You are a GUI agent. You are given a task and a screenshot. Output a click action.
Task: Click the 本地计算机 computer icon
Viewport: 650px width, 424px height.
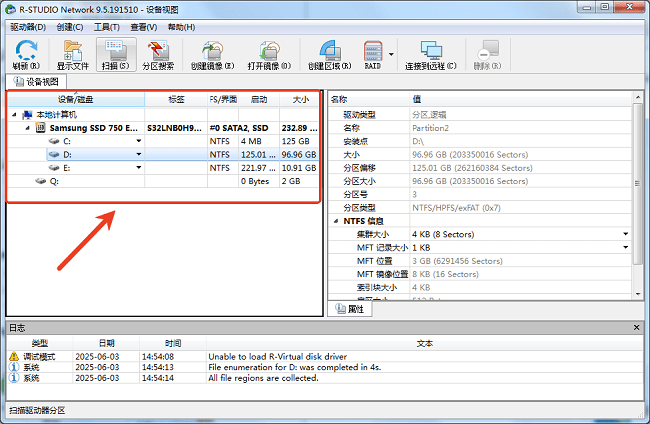click(x=27, y=114)
